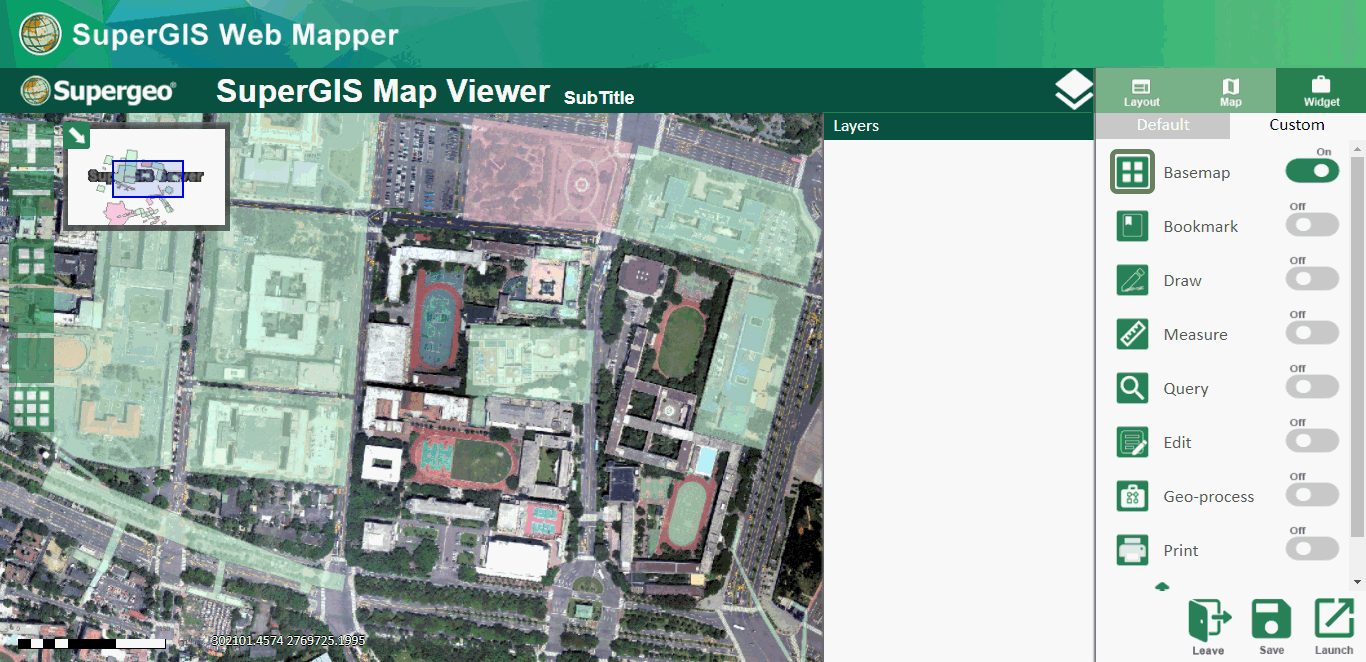
Task: Select the Custom widgets tab
Action: coord(1297,125)
